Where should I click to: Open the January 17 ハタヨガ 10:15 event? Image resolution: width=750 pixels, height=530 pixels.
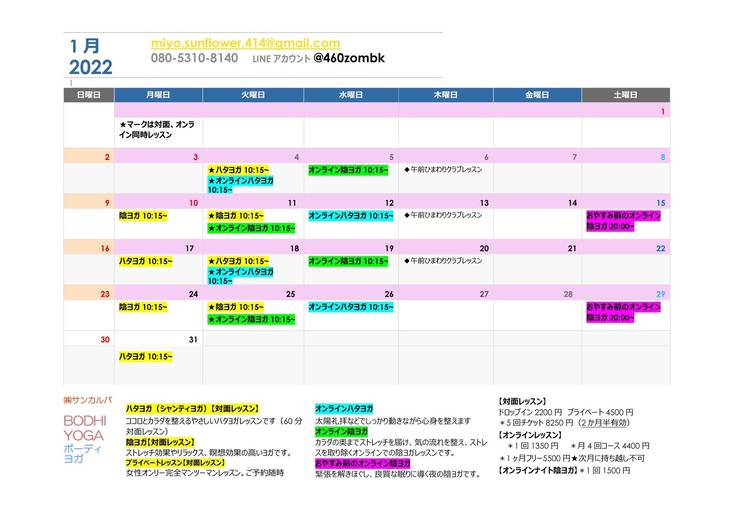tap(146, 262)
